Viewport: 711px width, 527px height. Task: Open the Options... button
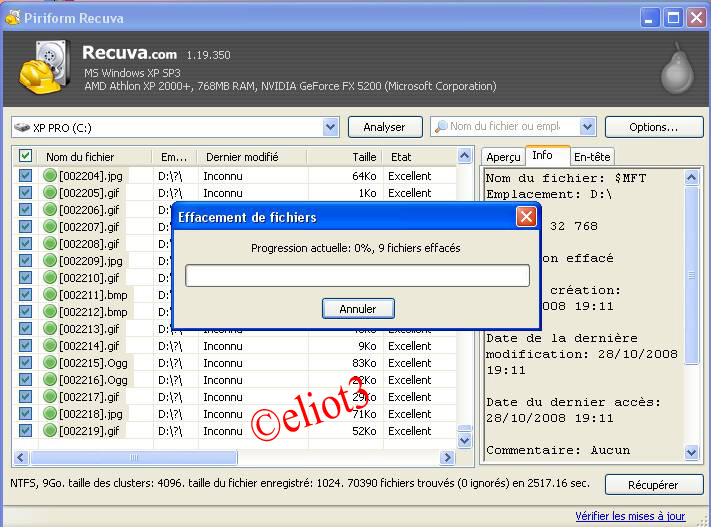[653, 127]
